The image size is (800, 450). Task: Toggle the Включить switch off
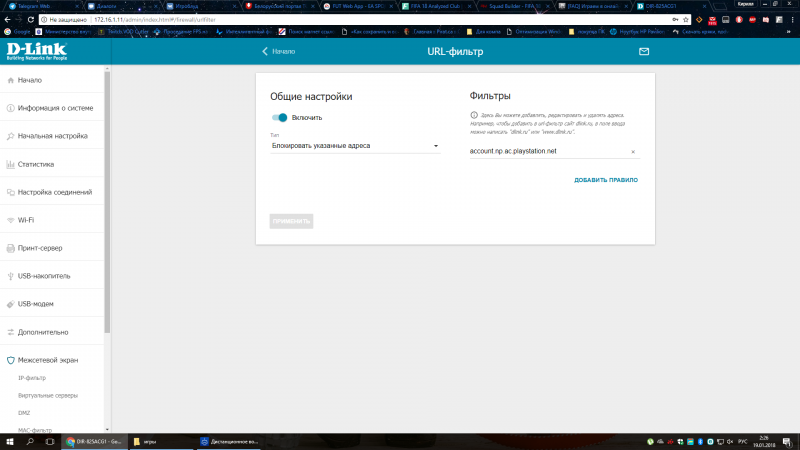point(280,117)
